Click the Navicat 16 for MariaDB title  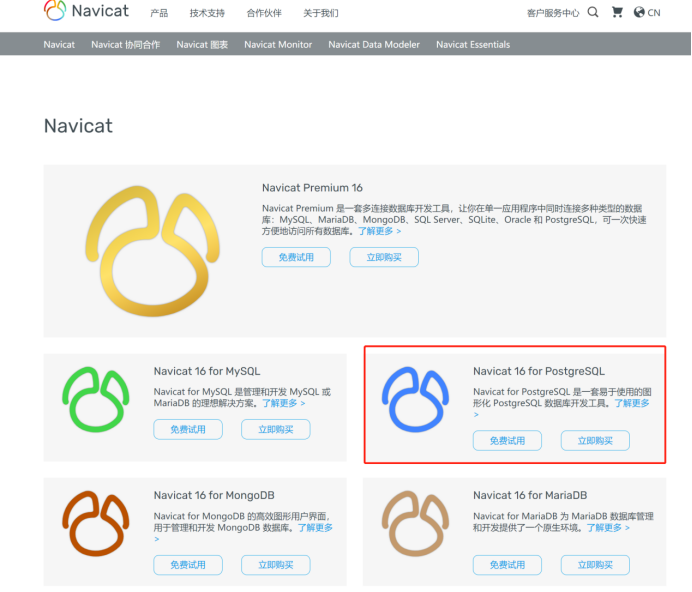[x=530, y=495]
